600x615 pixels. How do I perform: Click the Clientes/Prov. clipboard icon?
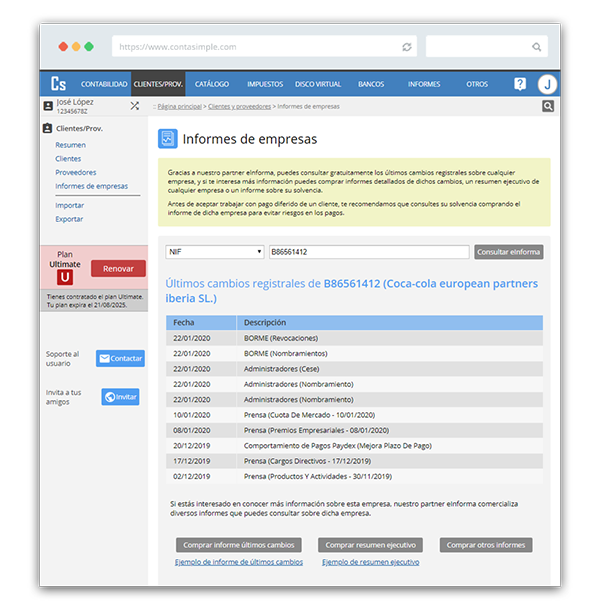47,128
